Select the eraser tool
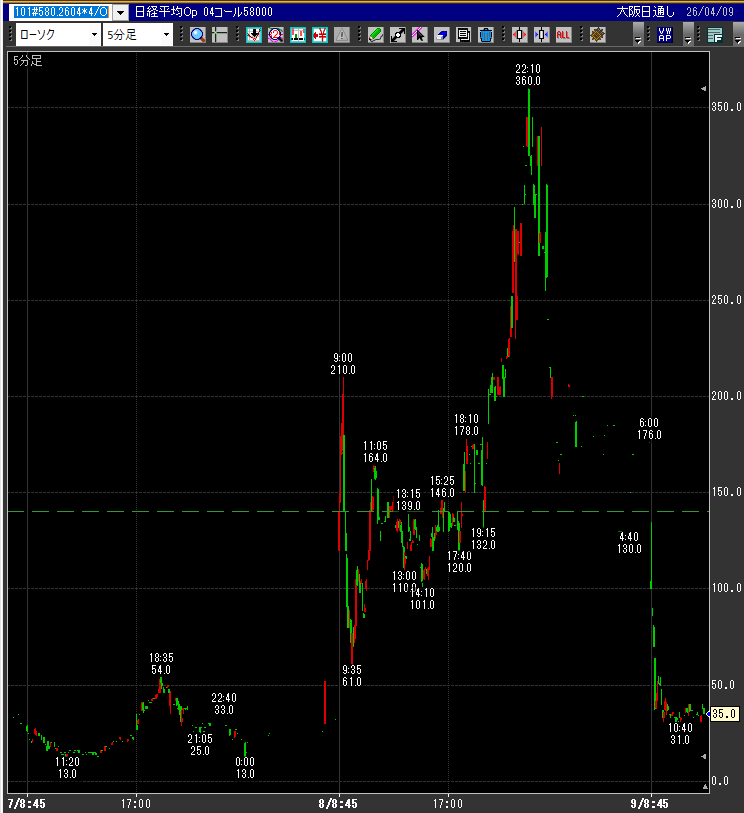 point(442,35)
